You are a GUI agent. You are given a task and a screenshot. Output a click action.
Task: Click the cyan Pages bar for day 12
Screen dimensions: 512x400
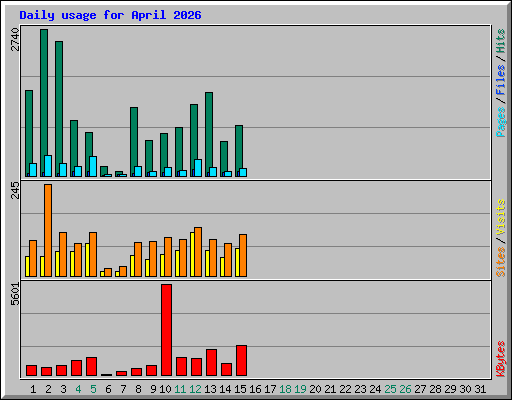click(198, 168)
